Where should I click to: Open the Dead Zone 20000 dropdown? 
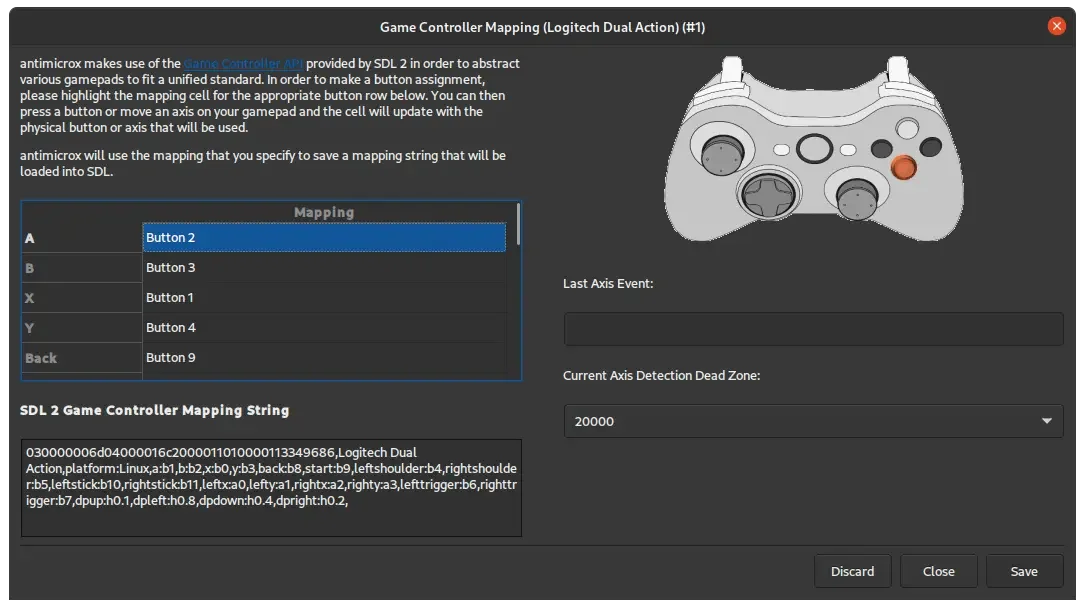pos(813,421)
